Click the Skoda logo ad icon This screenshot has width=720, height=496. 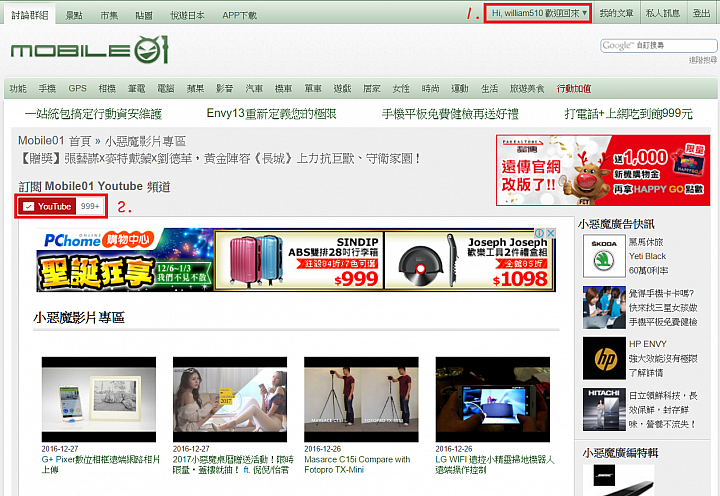coord(604,256)
